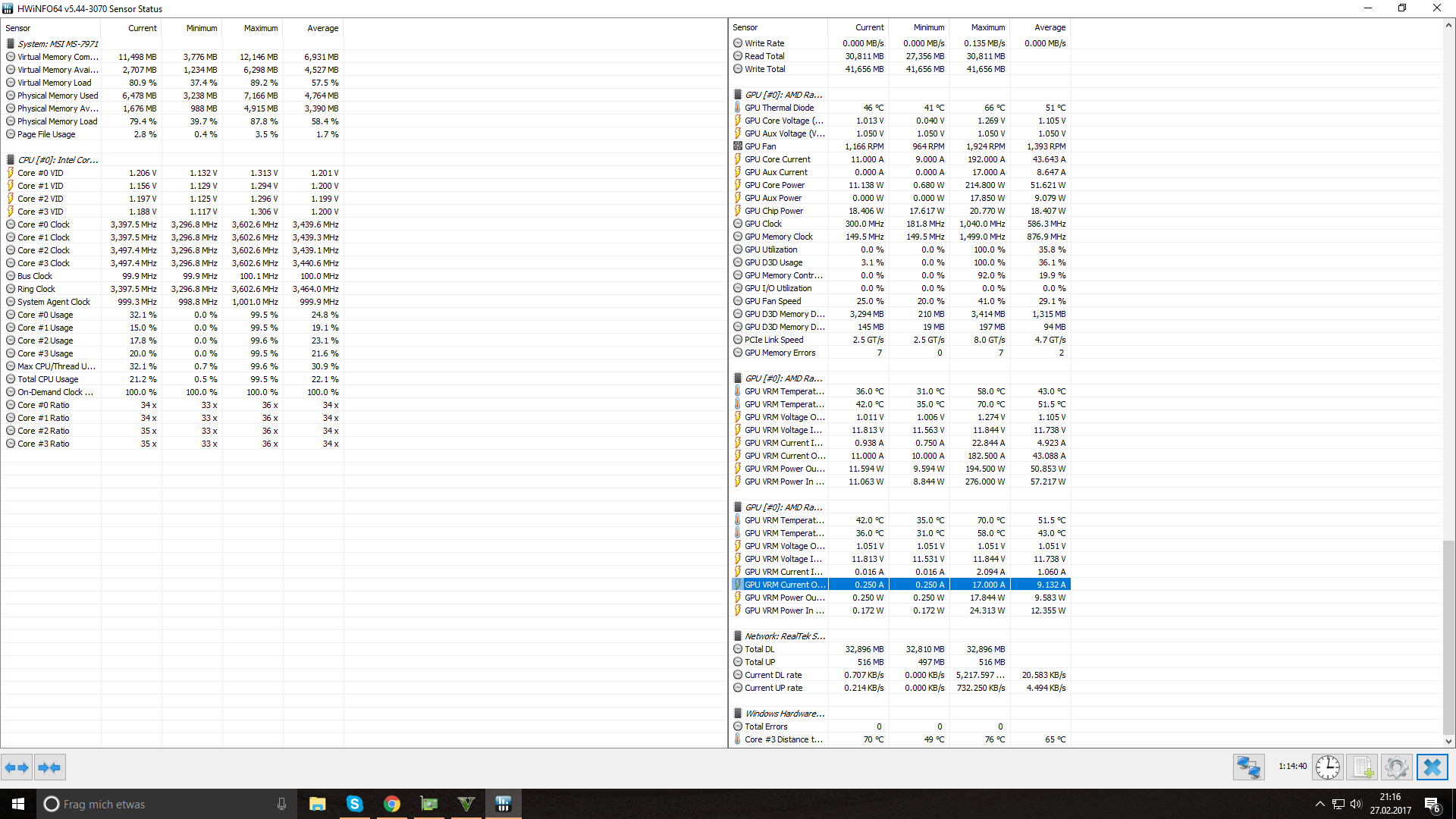Show hidden system tray icons chevron
Viewport: 1456px width, 819px height.
pos(1319,804)
